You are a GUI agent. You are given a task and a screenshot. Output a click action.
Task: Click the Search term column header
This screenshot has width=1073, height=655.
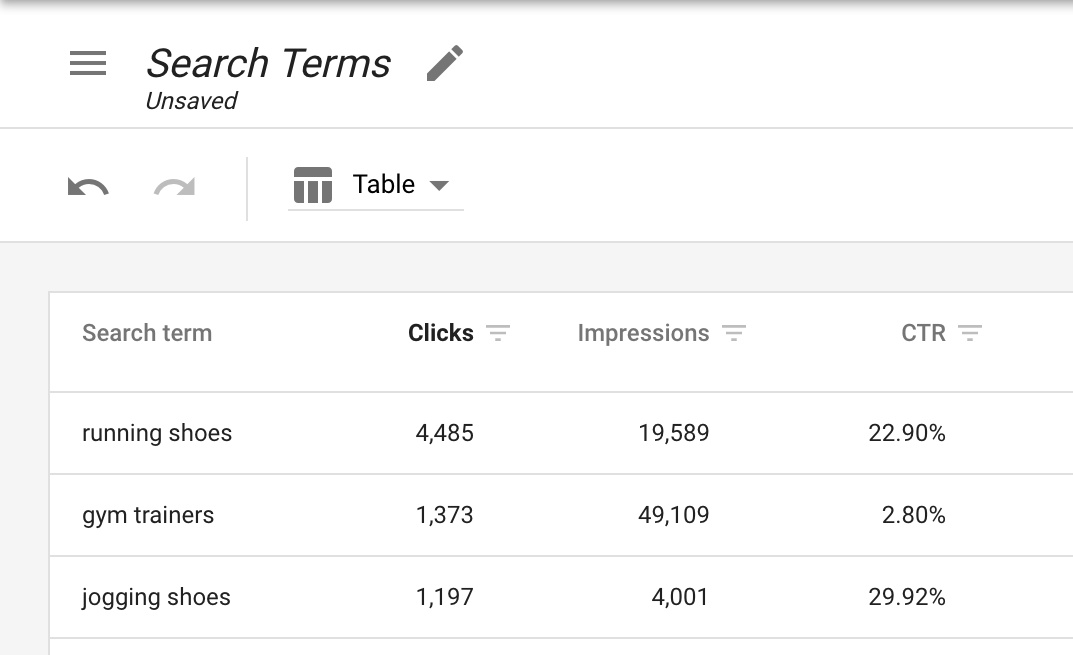tap(147, 333)
